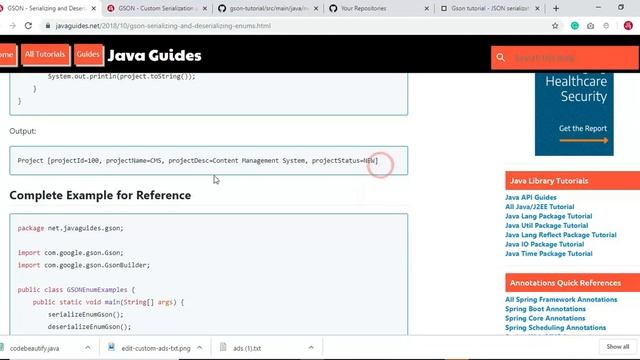Open Spring Core Annotations link
This screenshot has width=640, height=360.
point(545,318)
